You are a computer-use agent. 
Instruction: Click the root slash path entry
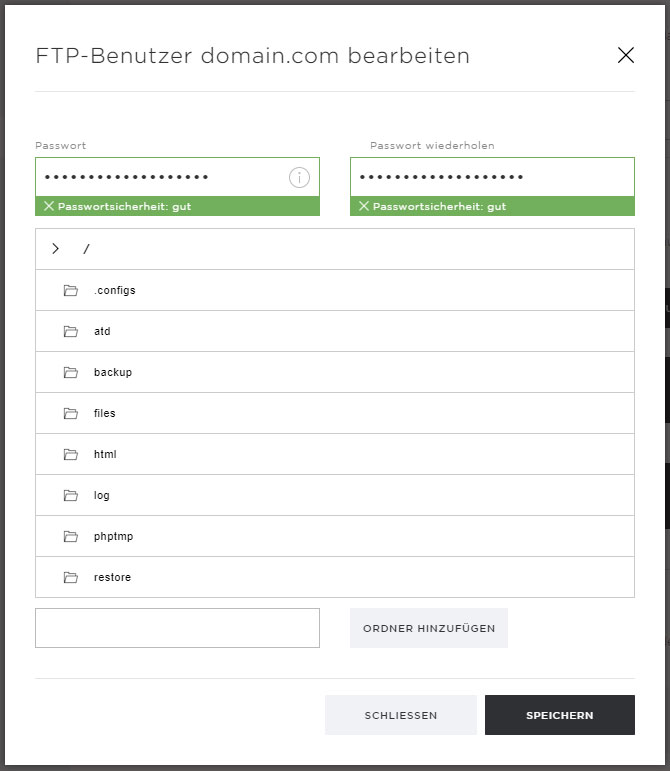click(x=87, y=249)
